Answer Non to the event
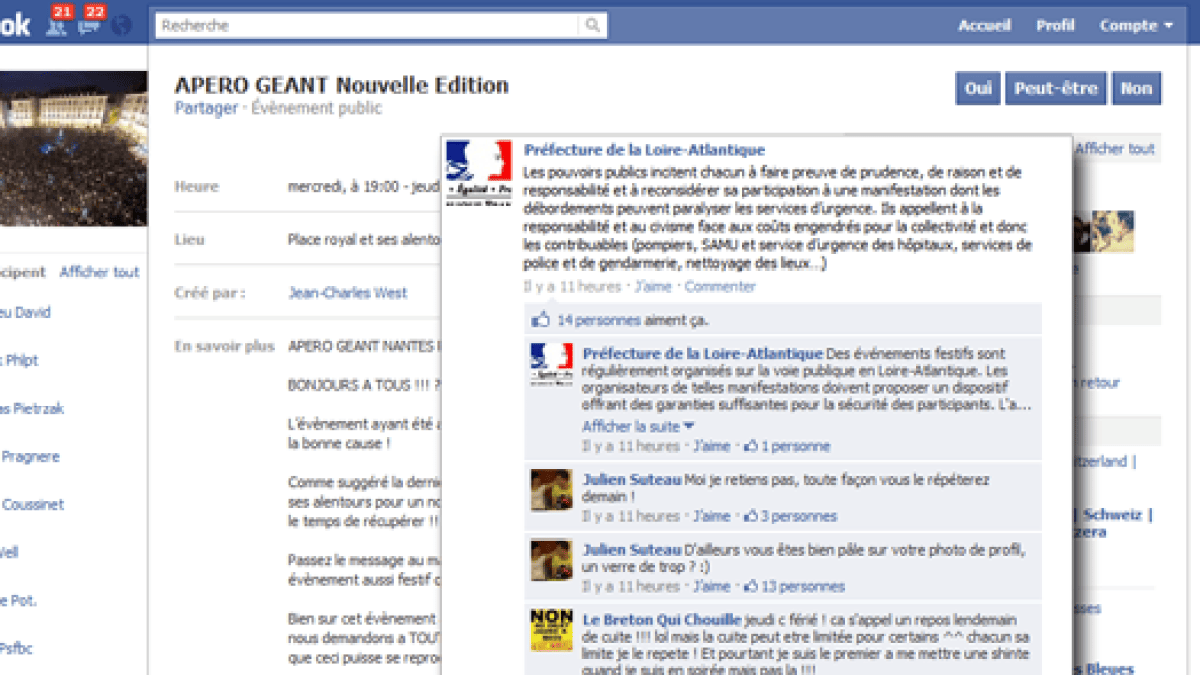 (x=1136, y=88)
